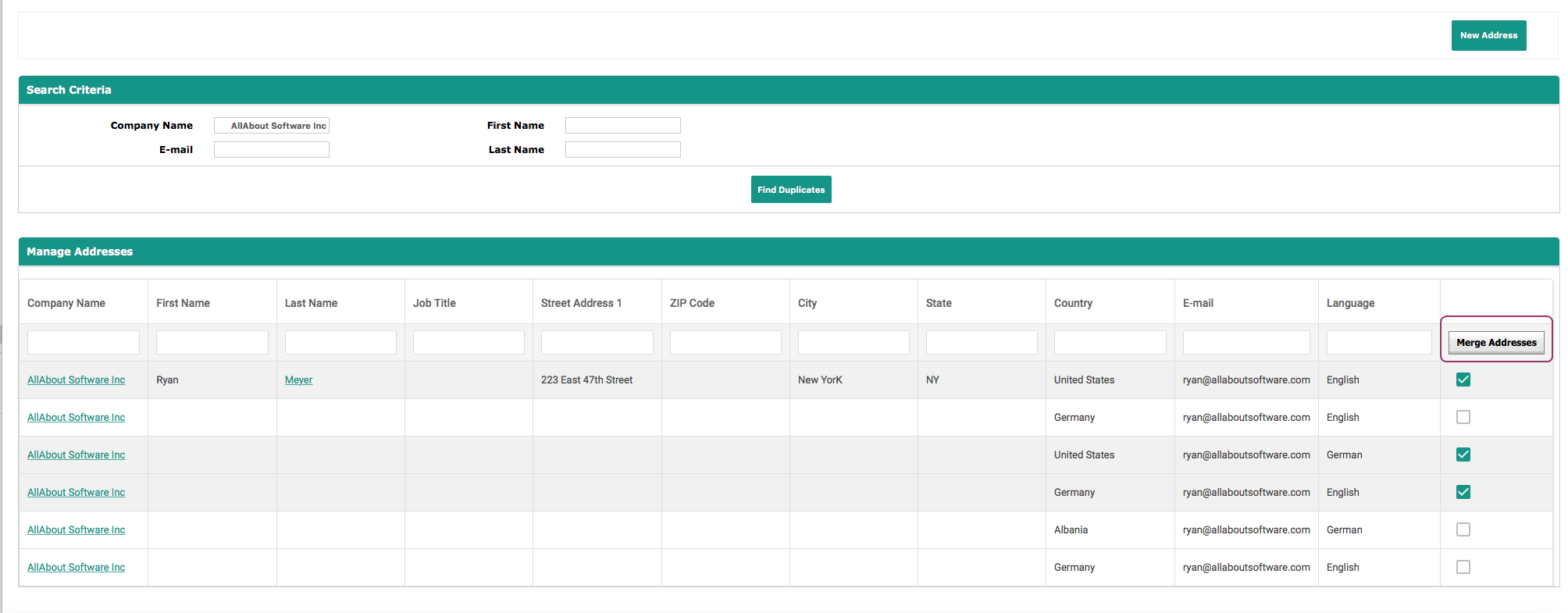Click the ZIP Code column header
The image size is (1568, 613).
tap(692, 303)
